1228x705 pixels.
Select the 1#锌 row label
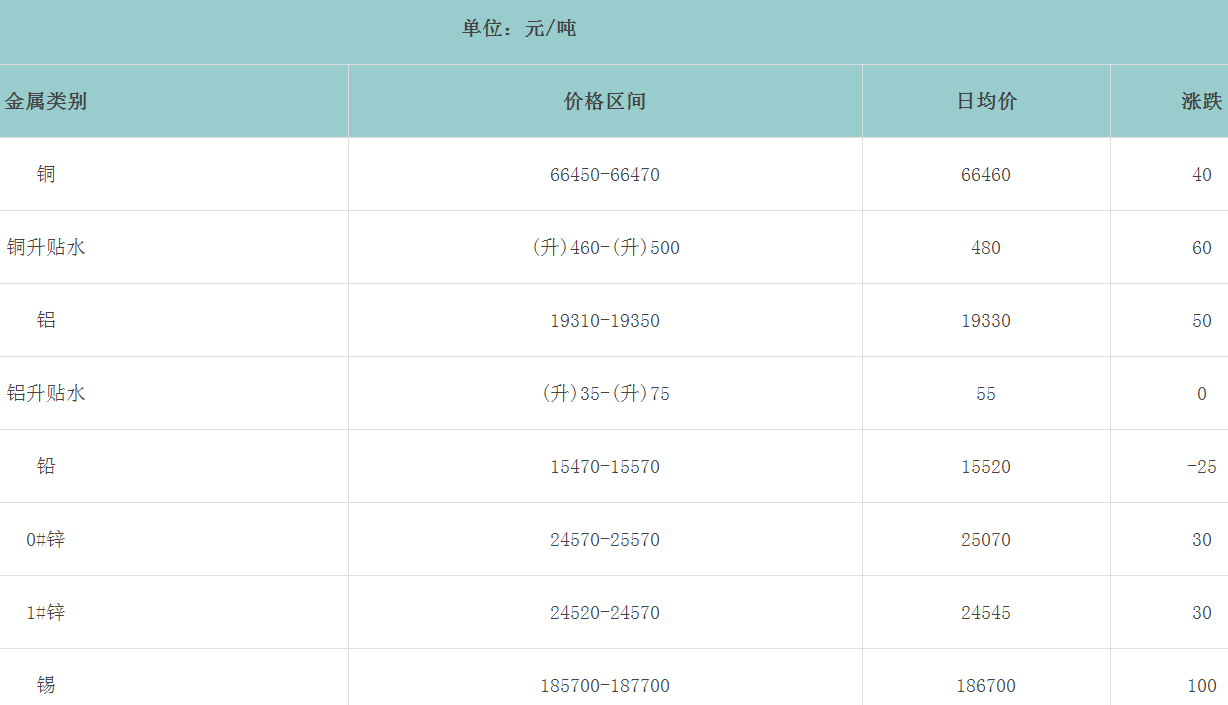pyautogui.click(x=46, y=612)
